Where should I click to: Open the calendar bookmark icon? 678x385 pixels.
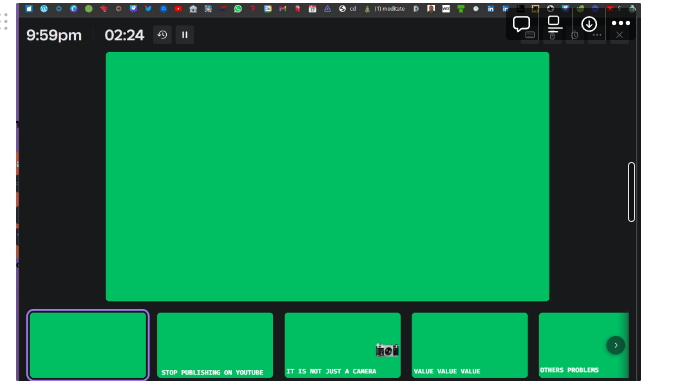312,9
